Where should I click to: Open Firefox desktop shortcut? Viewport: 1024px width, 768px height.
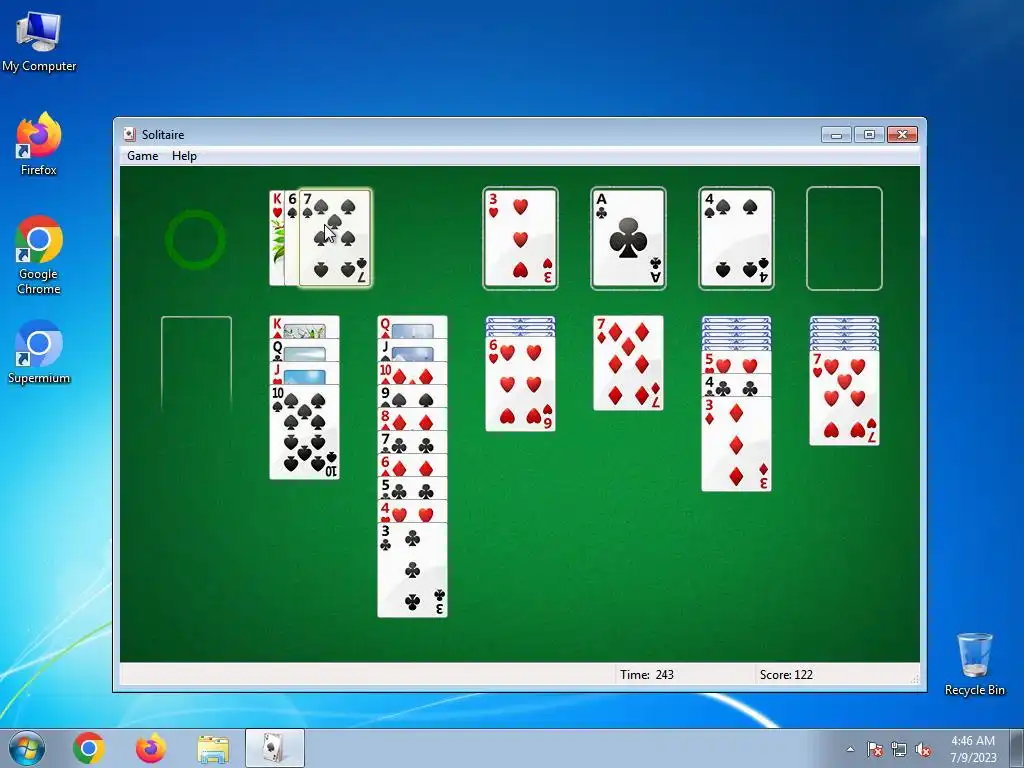[x=39, y=144]
